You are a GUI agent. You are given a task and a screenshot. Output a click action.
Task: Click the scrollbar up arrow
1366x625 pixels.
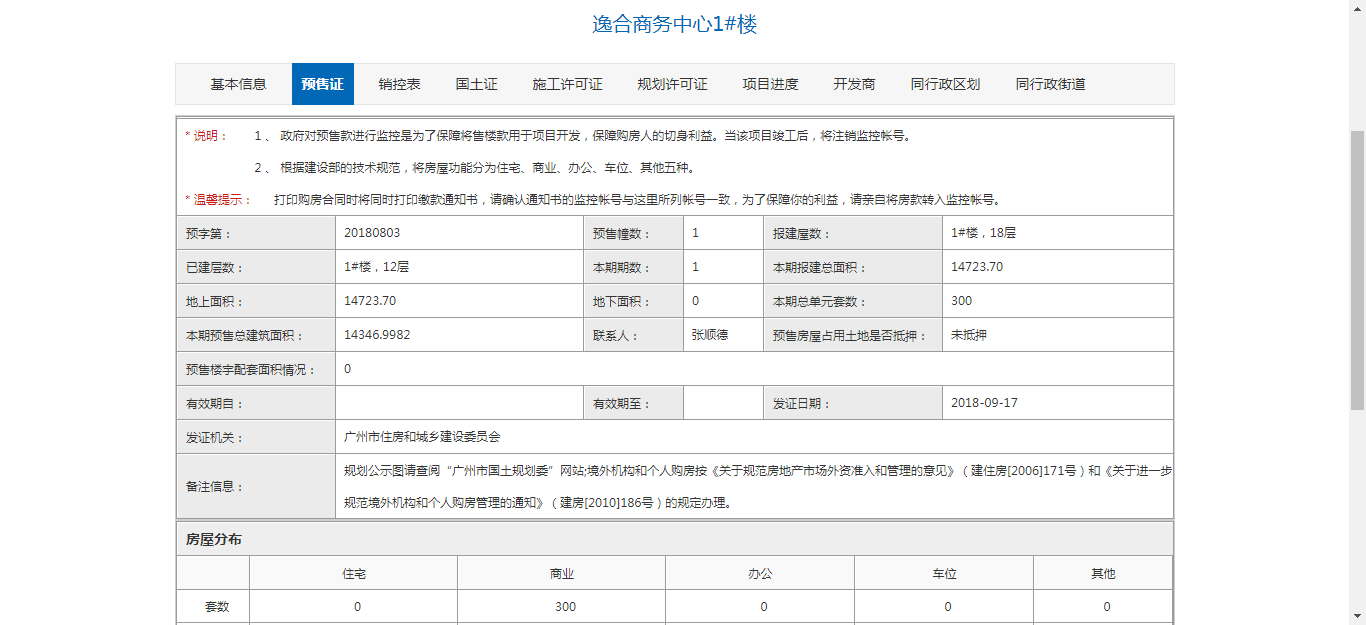(1357, 8)
